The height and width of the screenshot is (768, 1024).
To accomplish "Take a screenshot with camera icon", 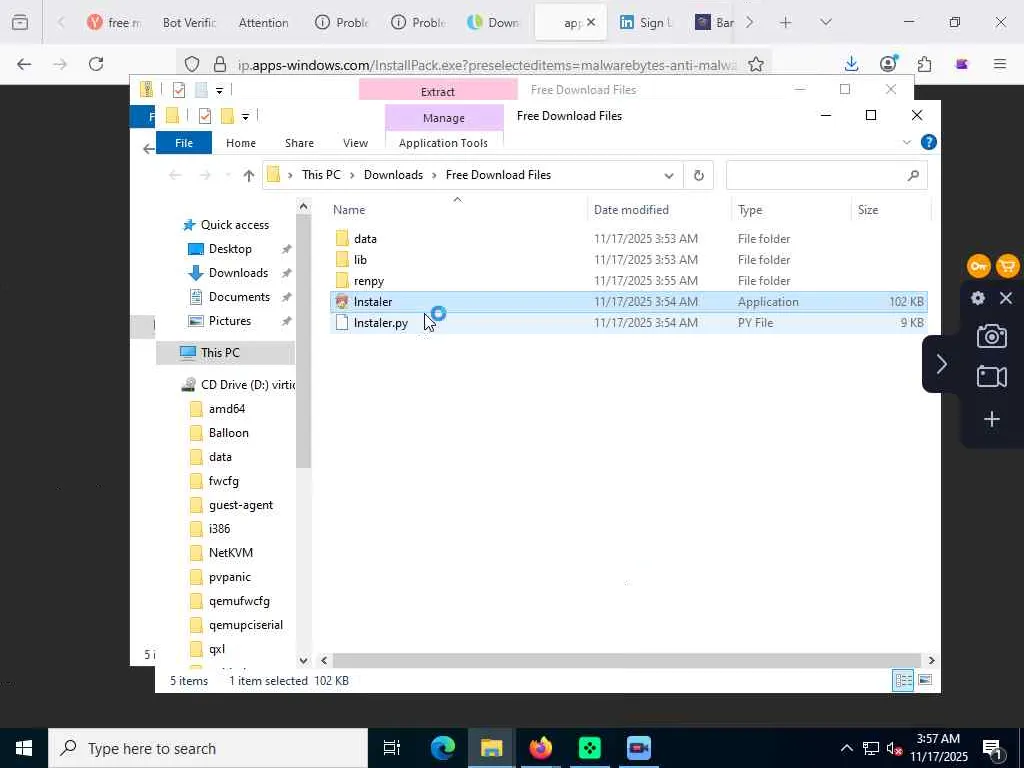I will pos(991,336).
